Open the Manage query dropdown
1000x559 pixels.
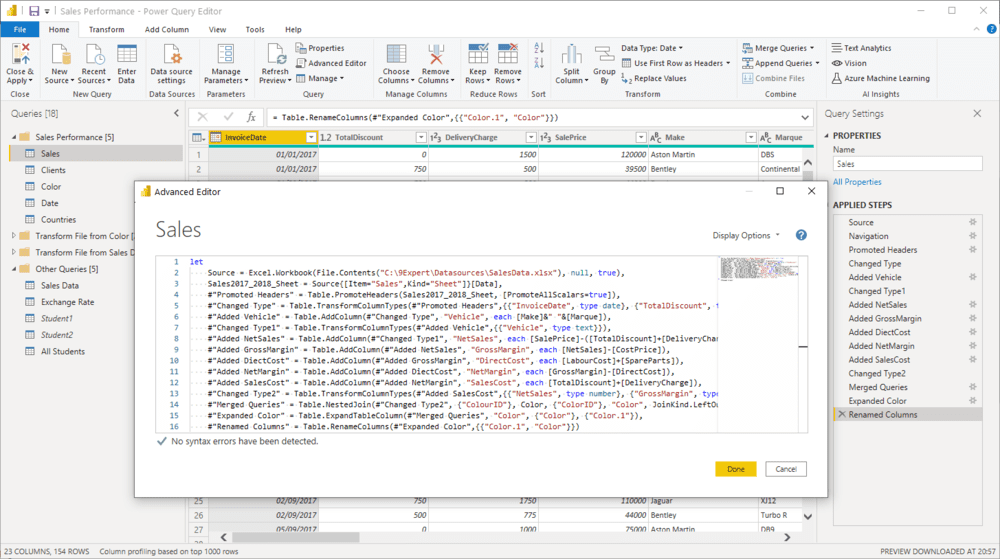pos(320,78)
